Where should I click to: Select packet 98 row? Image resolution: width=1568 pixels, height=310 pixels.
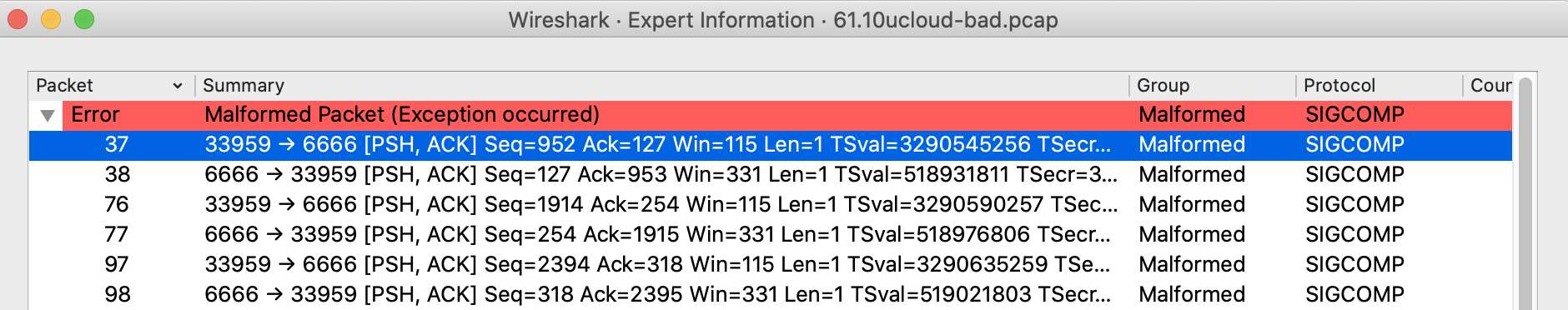click(x=771, y=295)
